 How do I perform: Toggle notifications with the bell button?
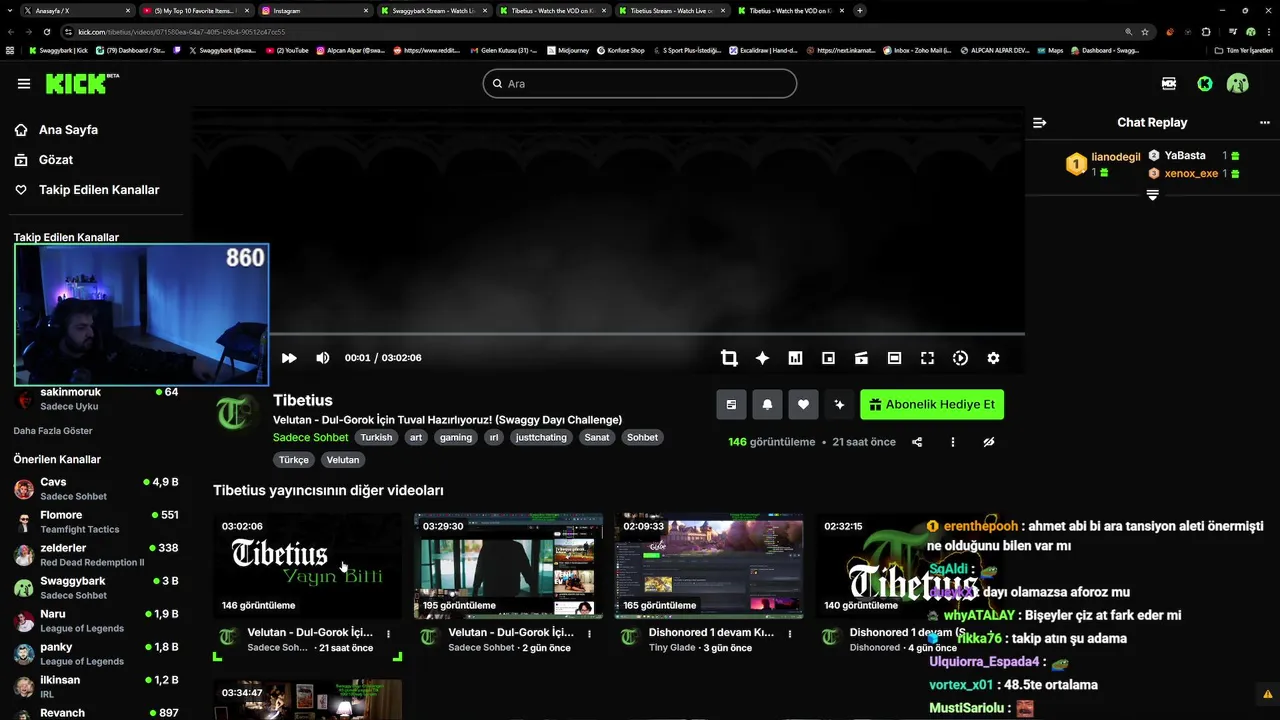(x=767, y=405)
